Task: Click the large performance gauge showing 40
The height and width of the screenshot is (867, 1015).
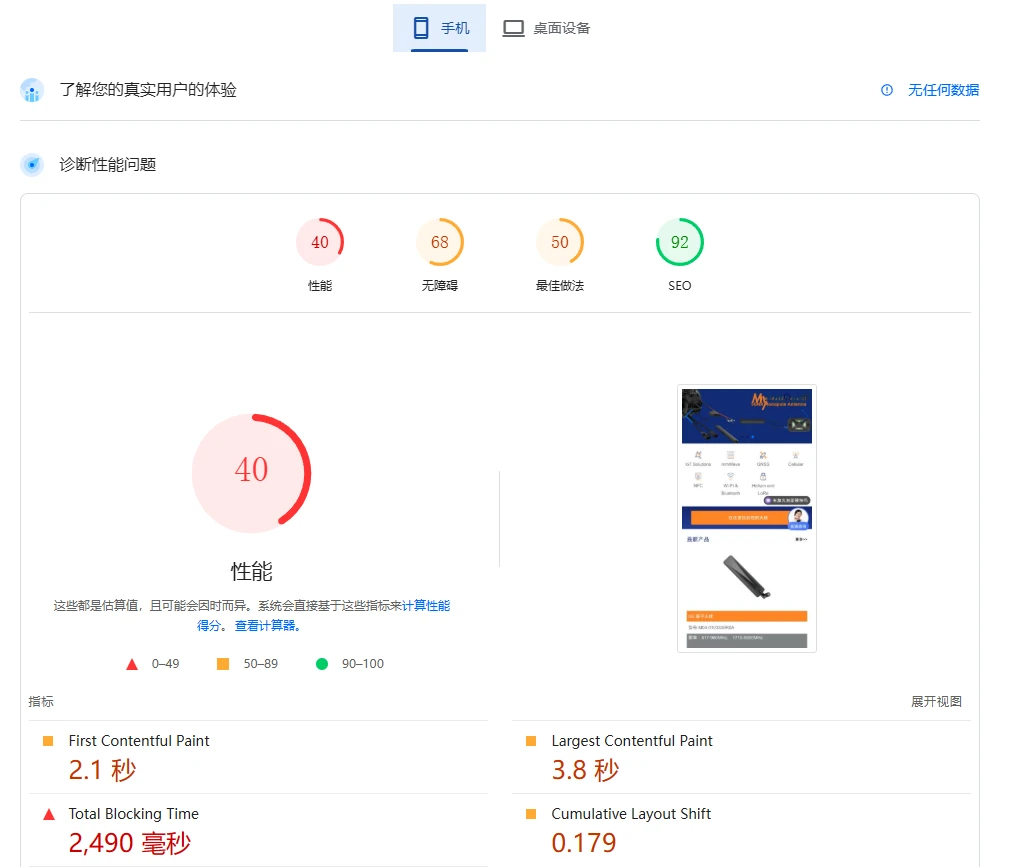Action: coord(252,472)
